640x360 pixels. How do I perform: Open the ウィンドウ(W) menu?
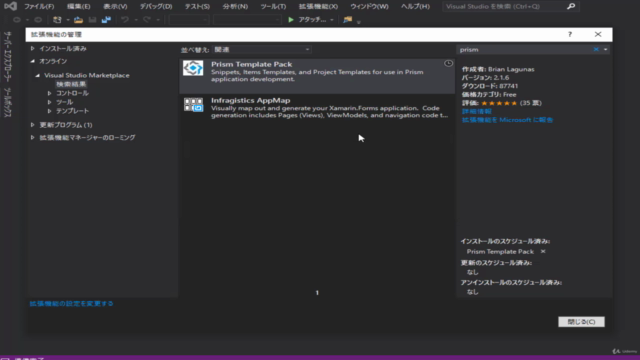(x=369, y=6)
